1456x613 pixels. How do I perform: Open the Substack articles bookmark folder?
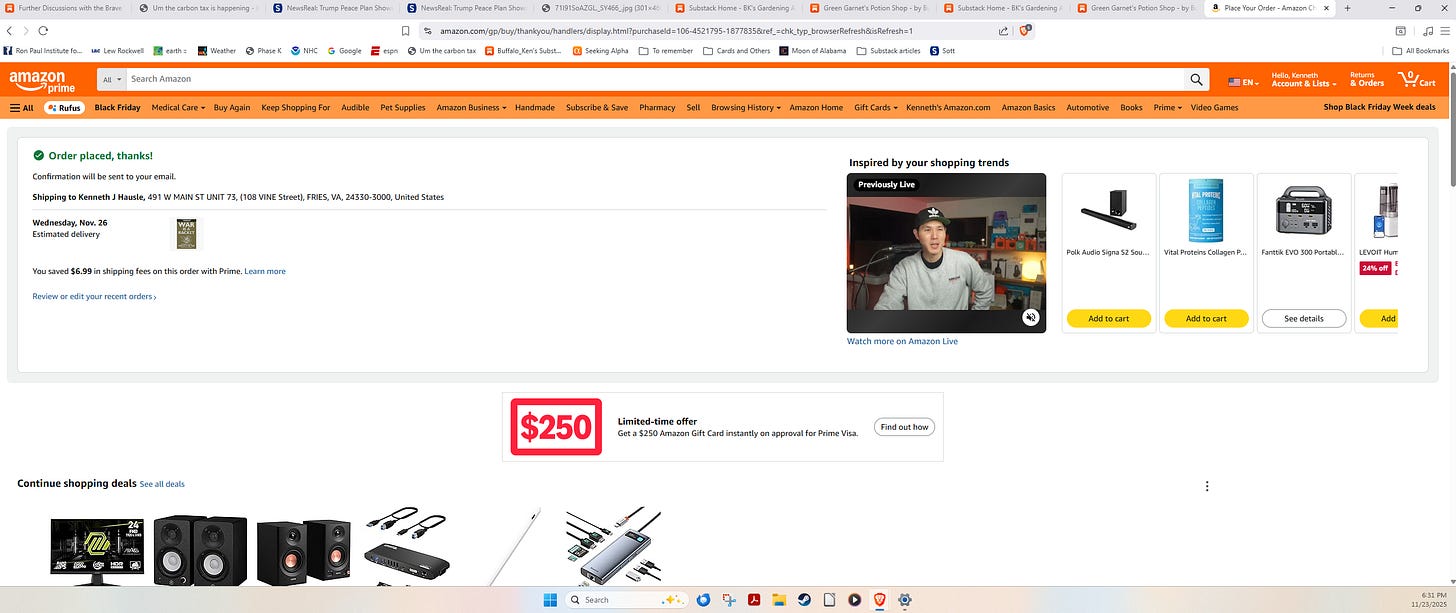[x=888, y=50]
